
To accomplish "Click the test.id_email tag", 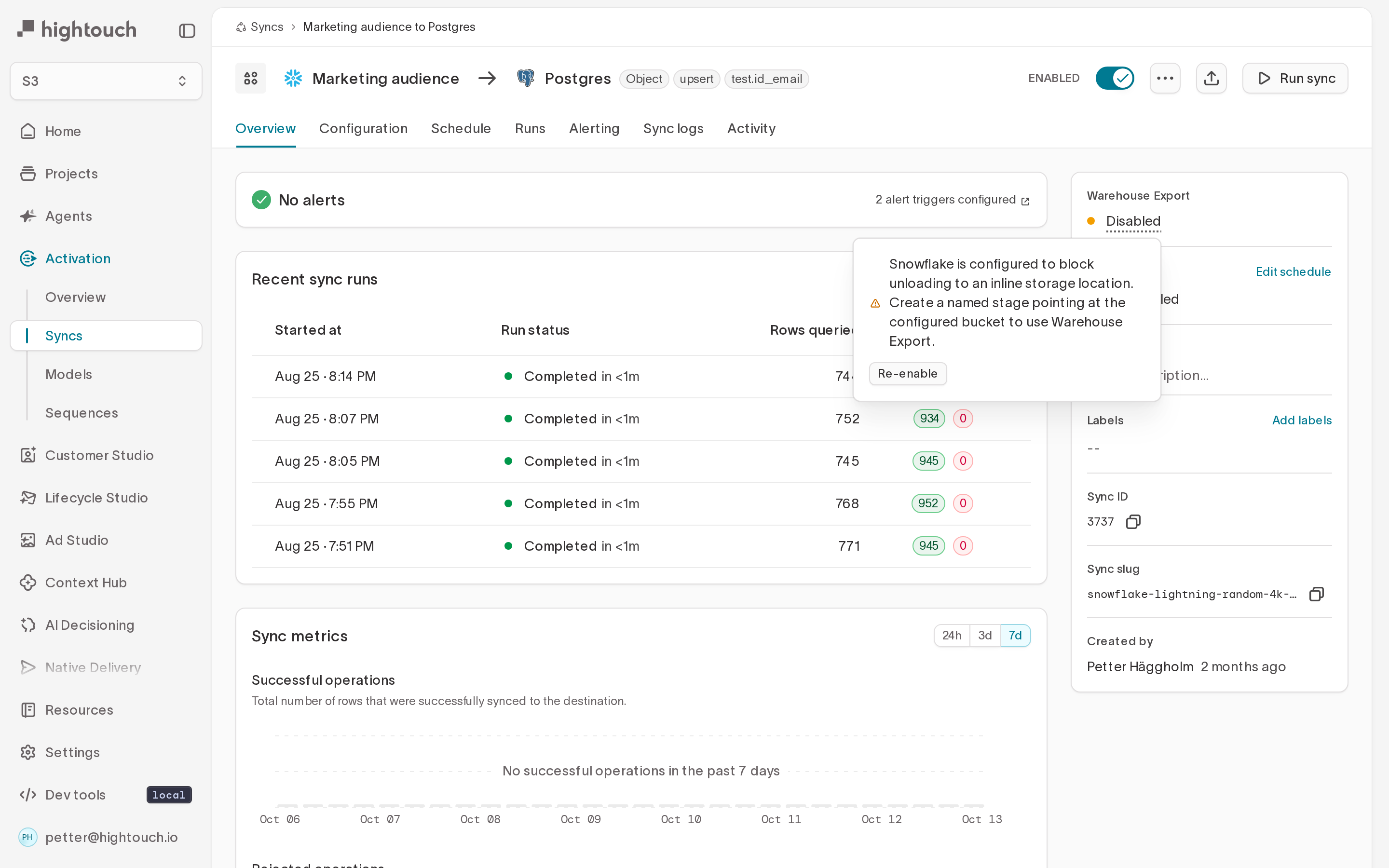I will 766,79.
